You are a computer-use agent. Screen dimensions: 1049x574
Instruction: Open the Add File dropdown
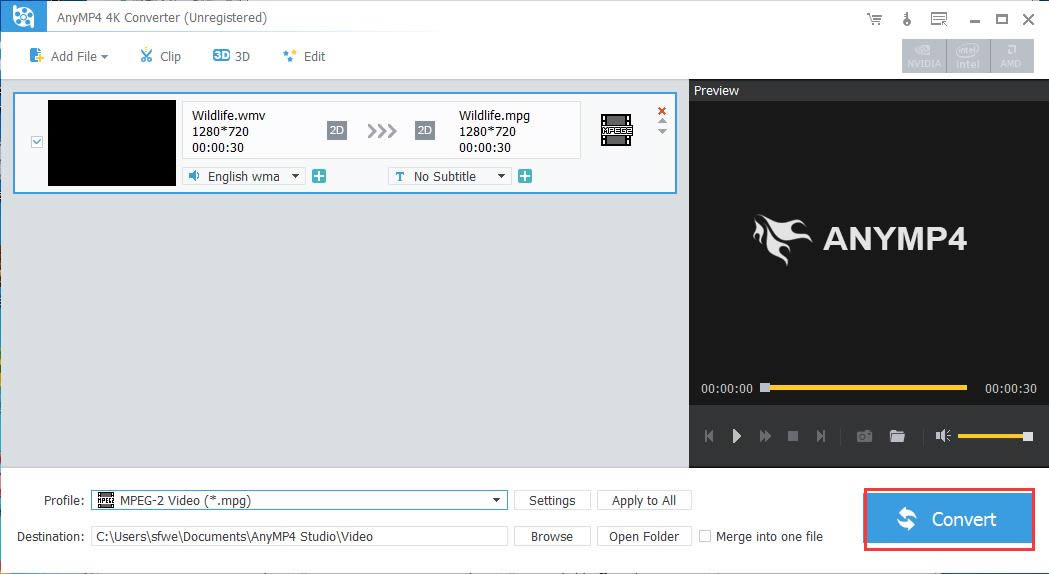click(x=69, y=56)
